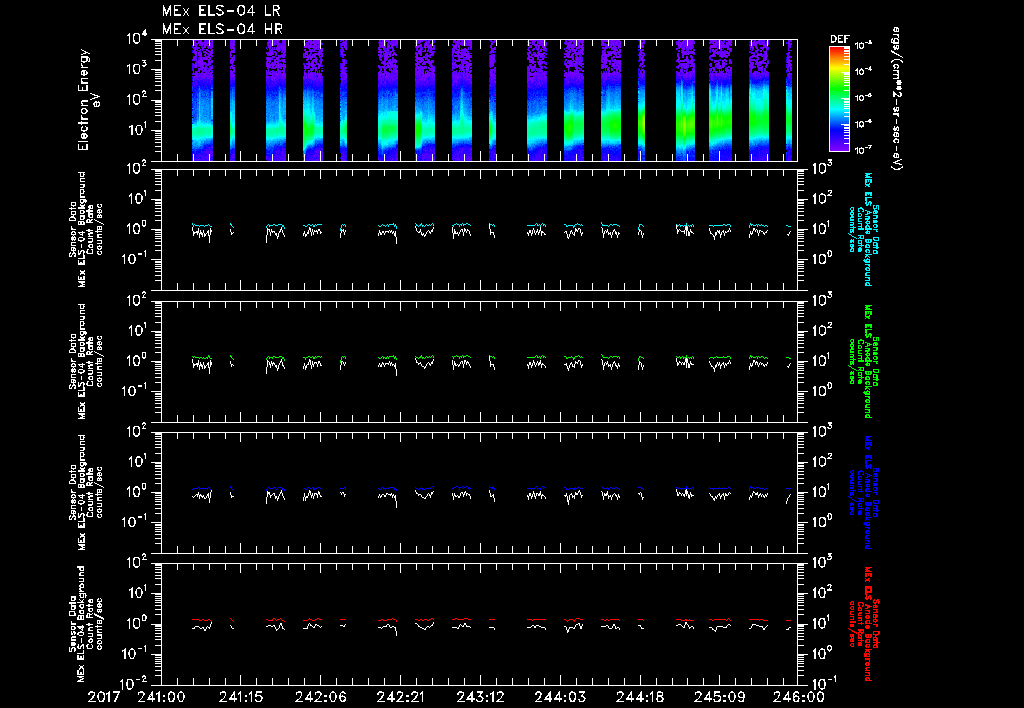This screenshot has width=1024, height=708.
Task: Click the 10^-3 tick label atop the color bar
Action: 863,46
